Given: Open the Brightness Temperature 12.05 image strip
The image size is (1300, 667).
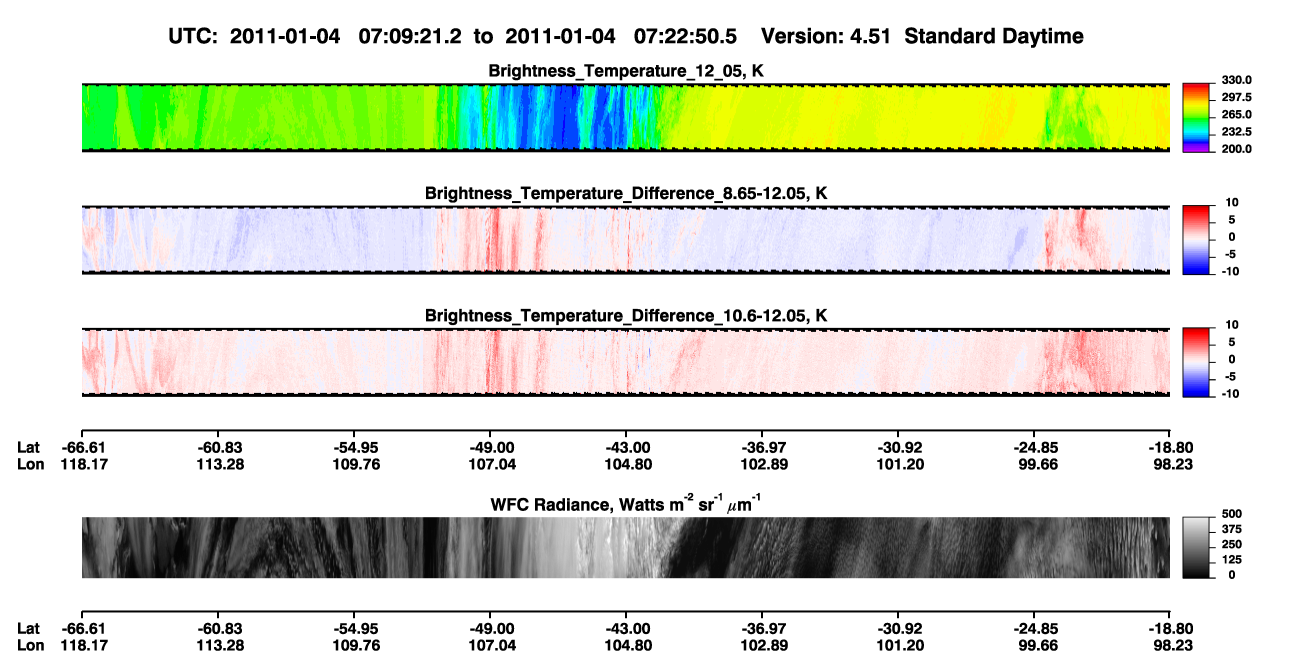Looking at the screenshot, I should [x=626, y=117].
